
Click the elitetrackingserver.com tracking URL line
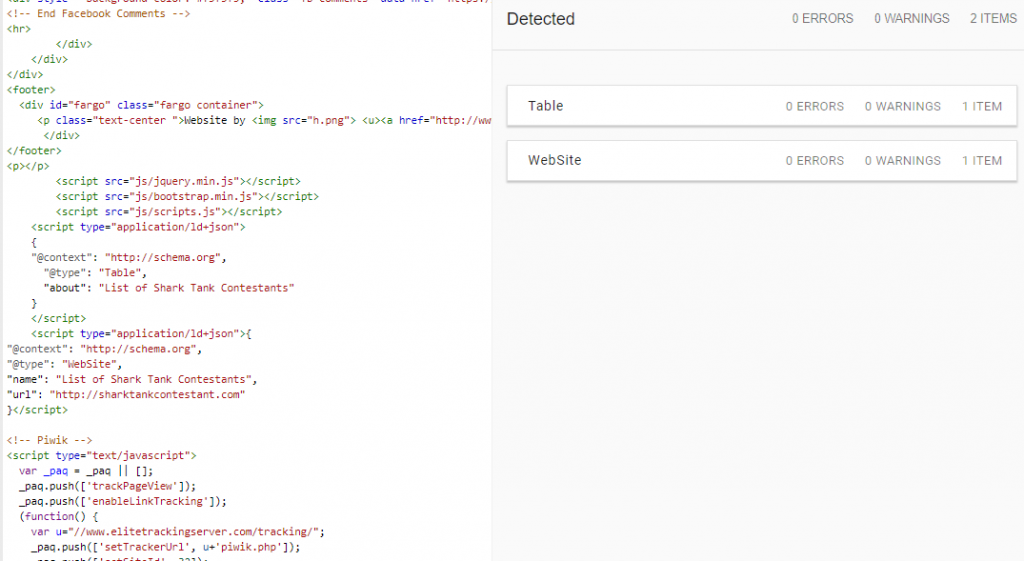pos(178,532)
